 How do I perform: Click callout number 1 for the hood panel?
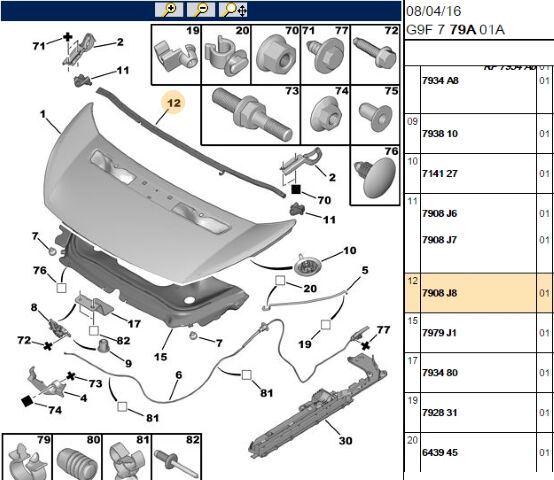point(43,114)
